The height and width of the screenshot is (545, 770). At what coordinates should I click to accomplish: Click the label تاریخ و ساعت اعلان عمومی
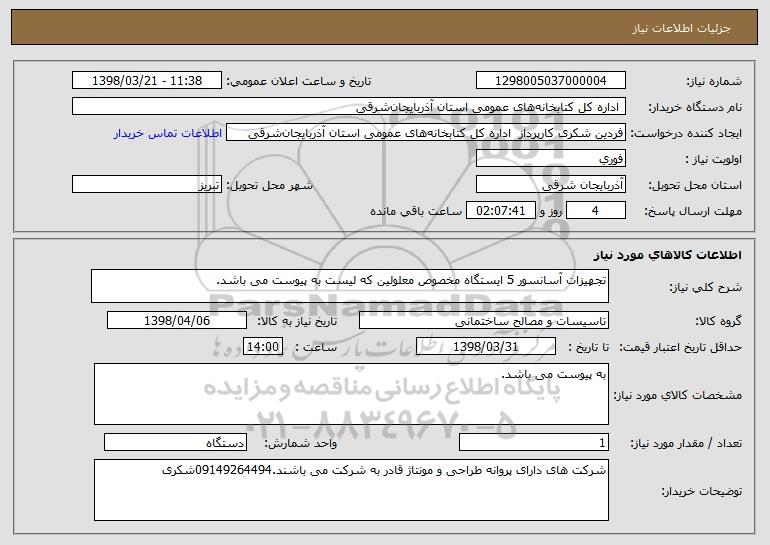tap(299, 82)
